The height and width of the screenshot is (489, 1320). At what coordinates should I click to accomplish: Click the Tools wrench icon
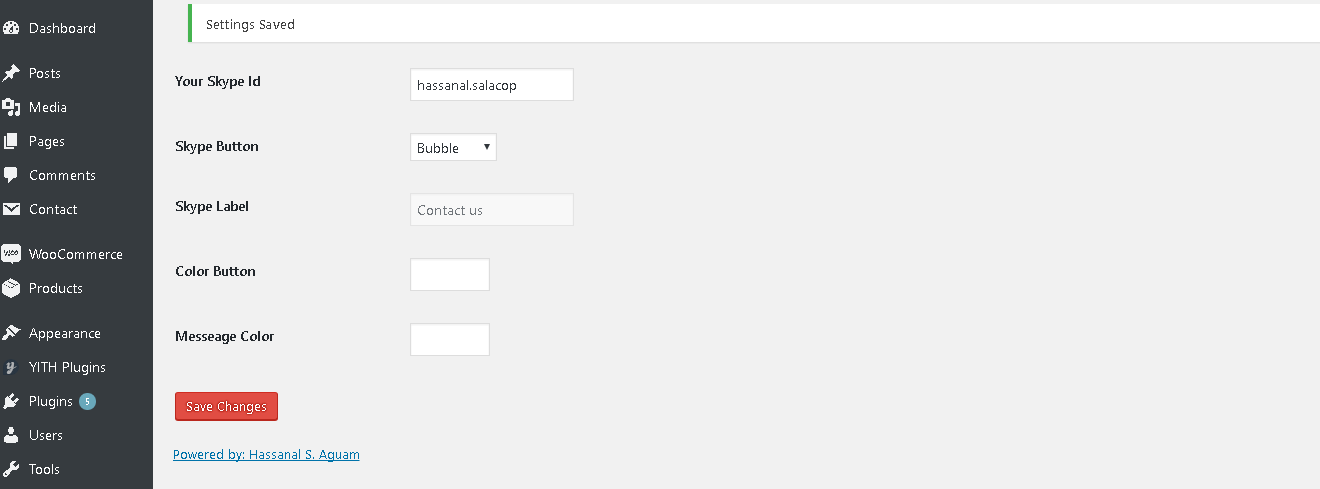coord(11,469)
